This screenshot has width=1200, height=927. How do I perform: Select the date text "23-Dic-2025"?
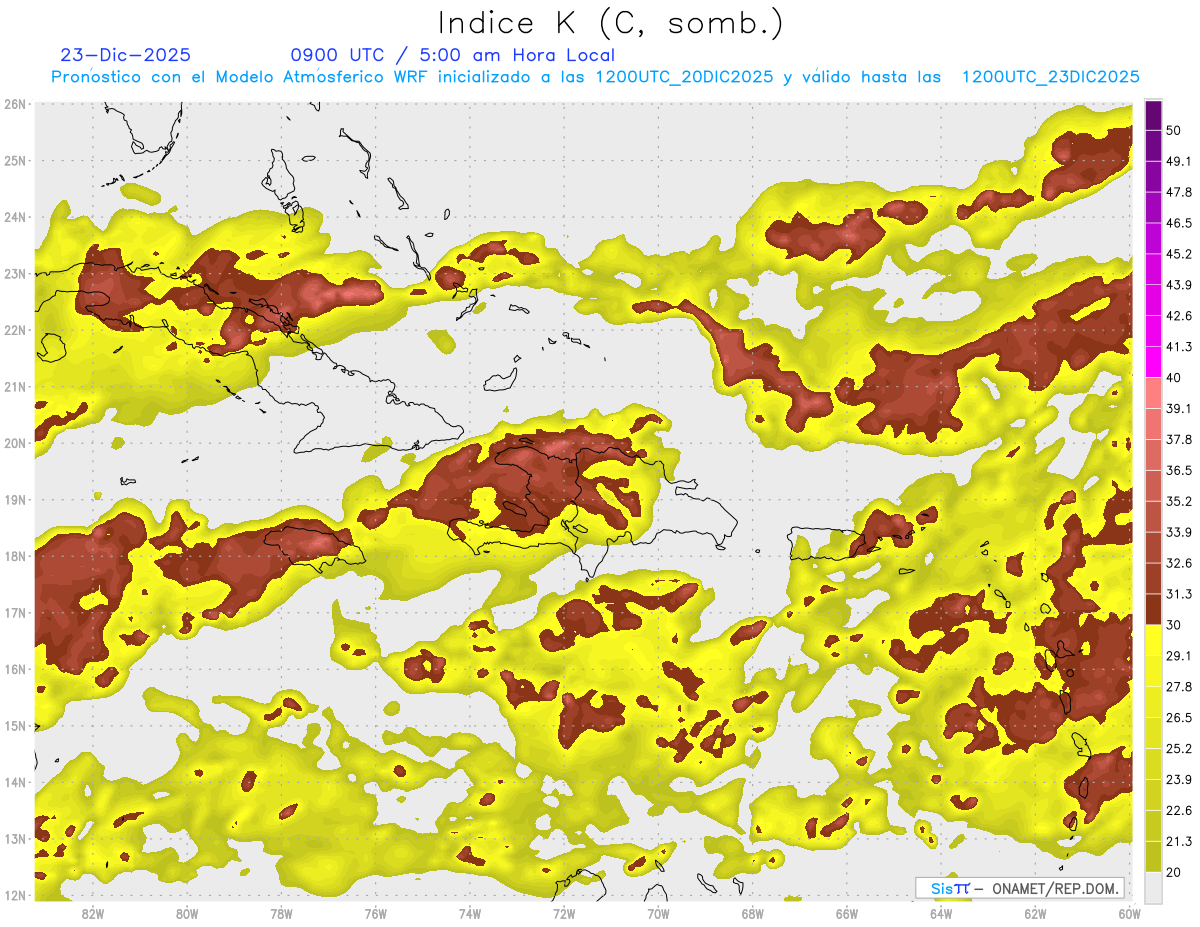pos(126,55)
